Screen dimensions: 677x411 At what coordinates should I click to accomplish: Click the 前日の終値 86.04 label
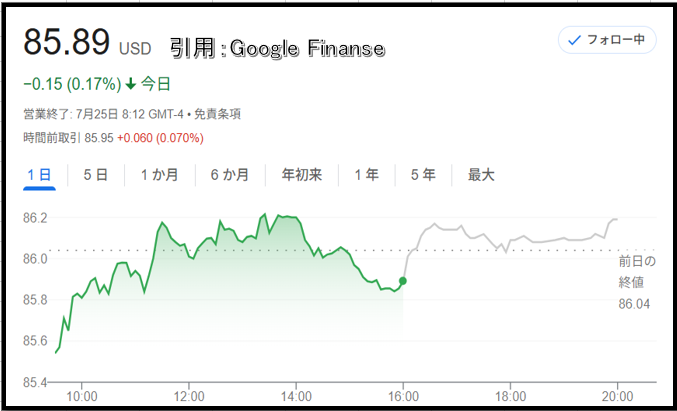point(637,283)
